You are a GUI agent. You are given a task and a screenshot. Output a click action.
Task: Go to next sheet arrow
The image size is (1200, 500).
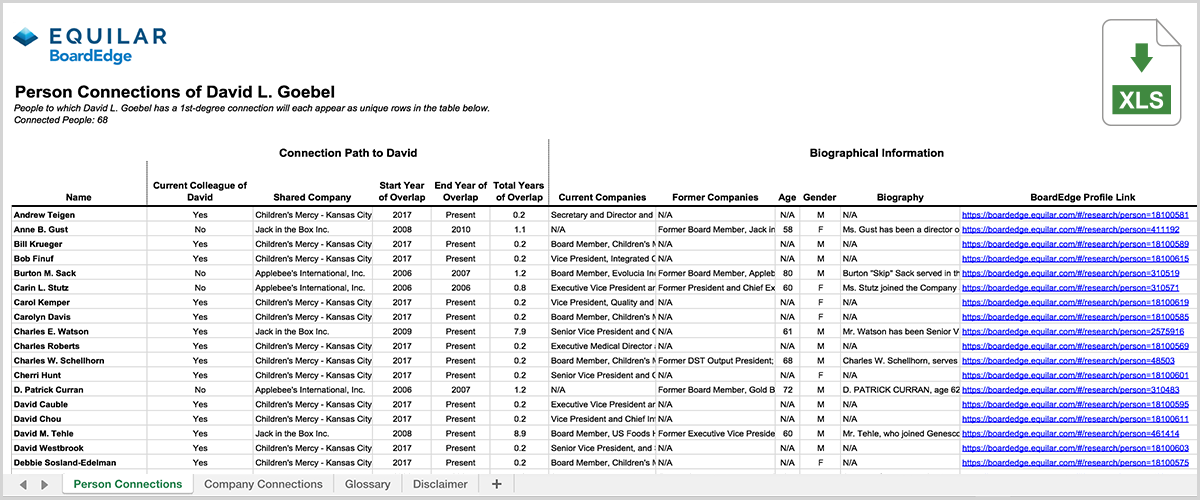tap(44, 484)
